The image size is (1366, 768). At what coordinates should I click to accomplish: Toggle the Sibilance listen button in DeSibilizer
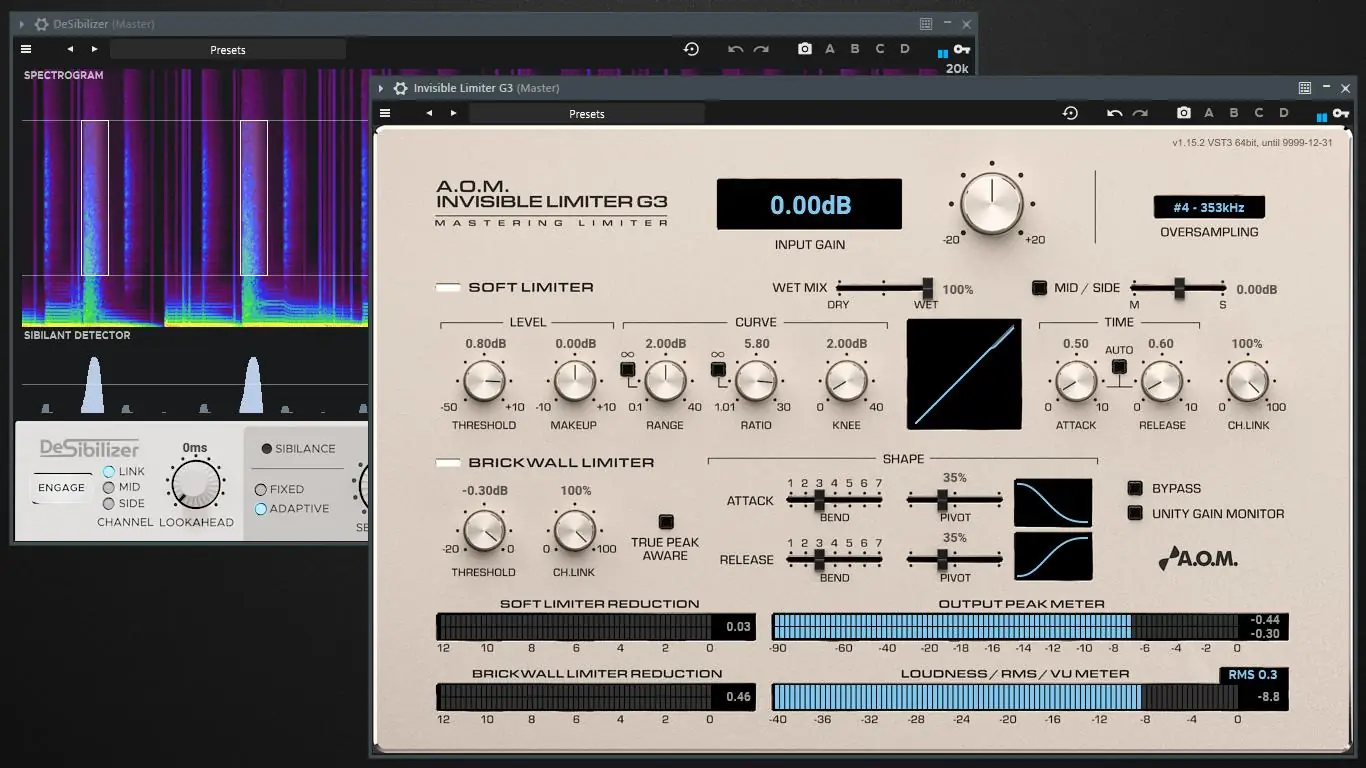click(267, 449)
